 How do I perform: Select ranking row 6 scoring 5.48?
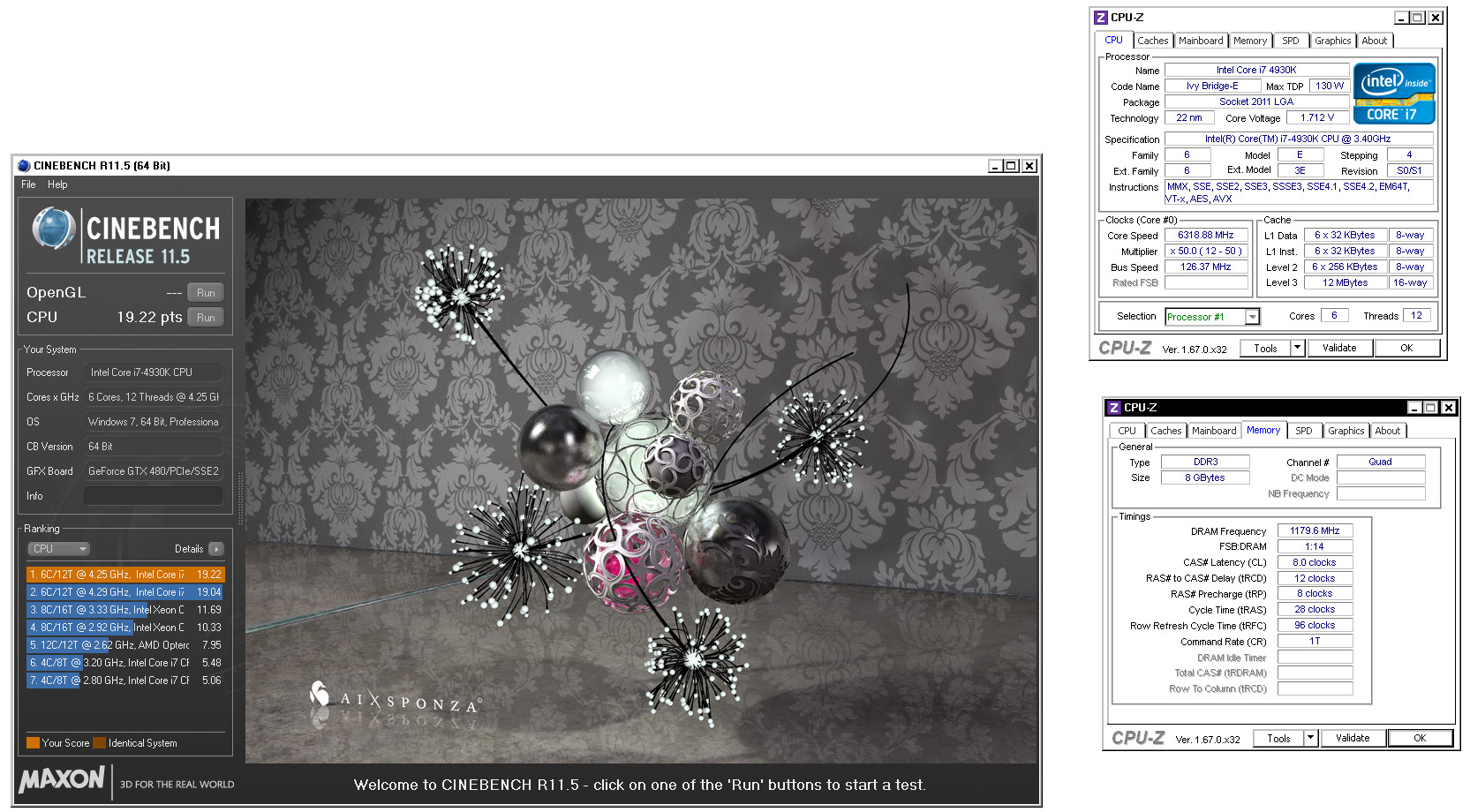pyautogui.click(x=125, y=663)
